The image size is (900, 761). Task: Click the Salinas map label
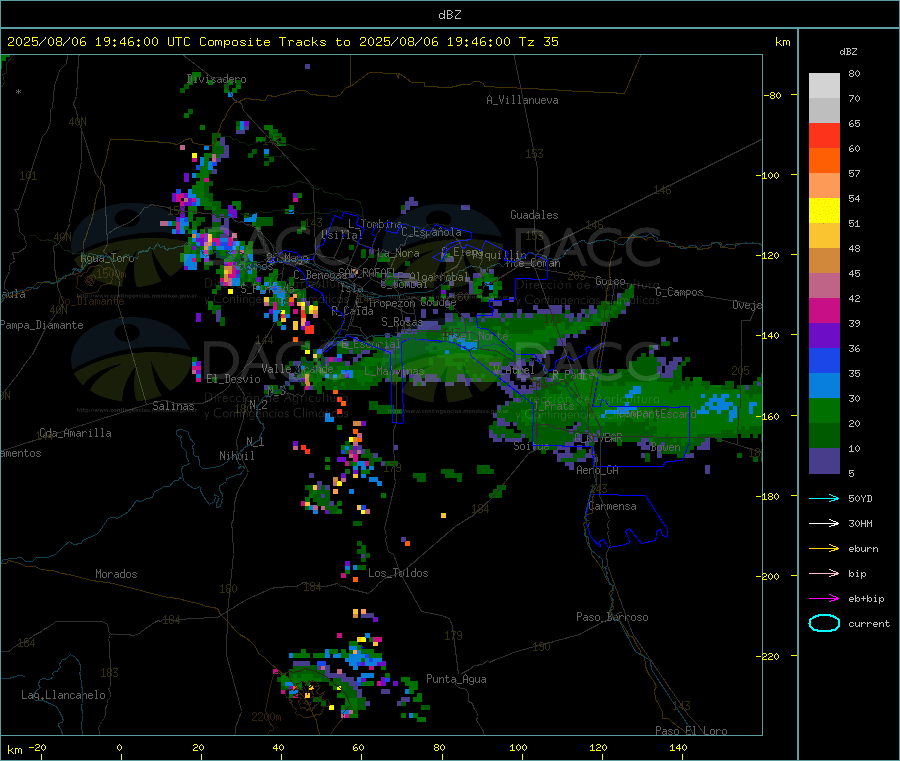[173, 406]
